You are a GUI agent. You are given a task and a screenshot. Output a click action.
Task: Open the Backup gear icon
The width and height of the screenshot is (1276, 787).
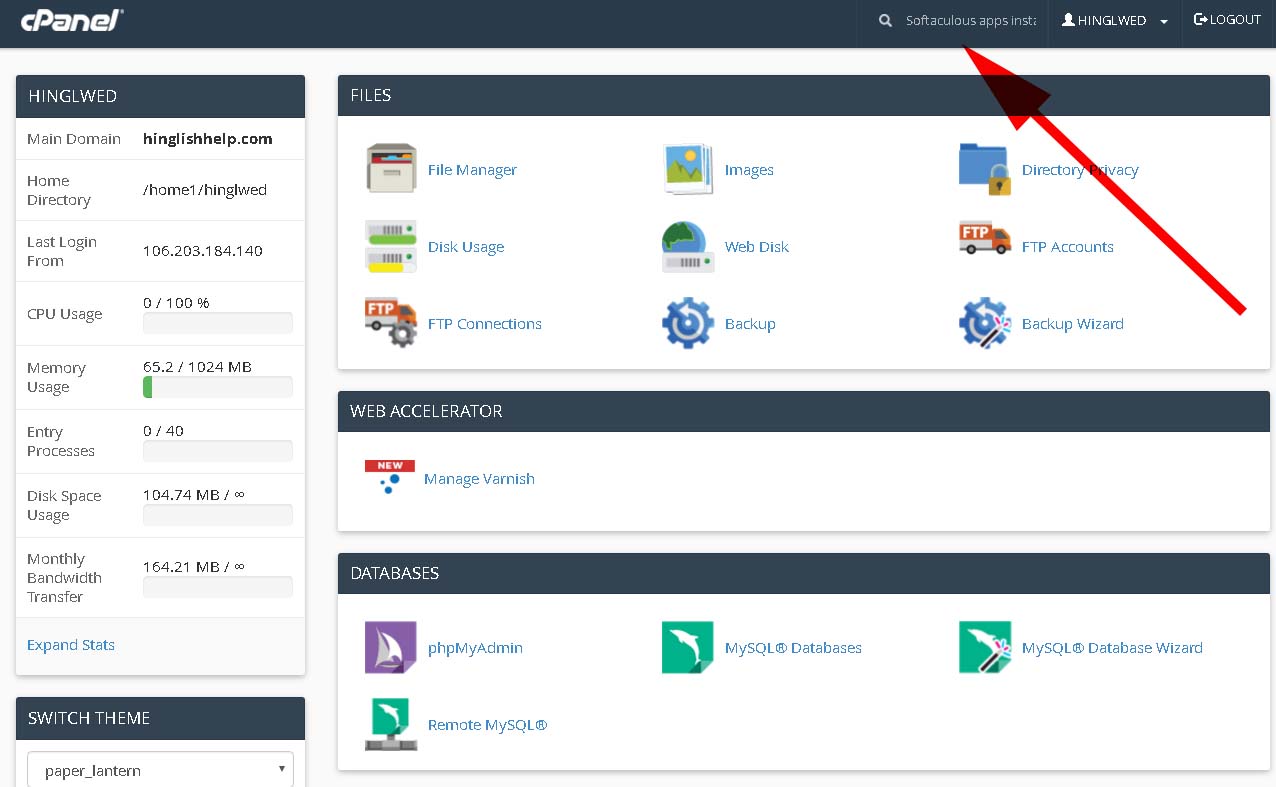pyautogui.click(x=688, y=324)
